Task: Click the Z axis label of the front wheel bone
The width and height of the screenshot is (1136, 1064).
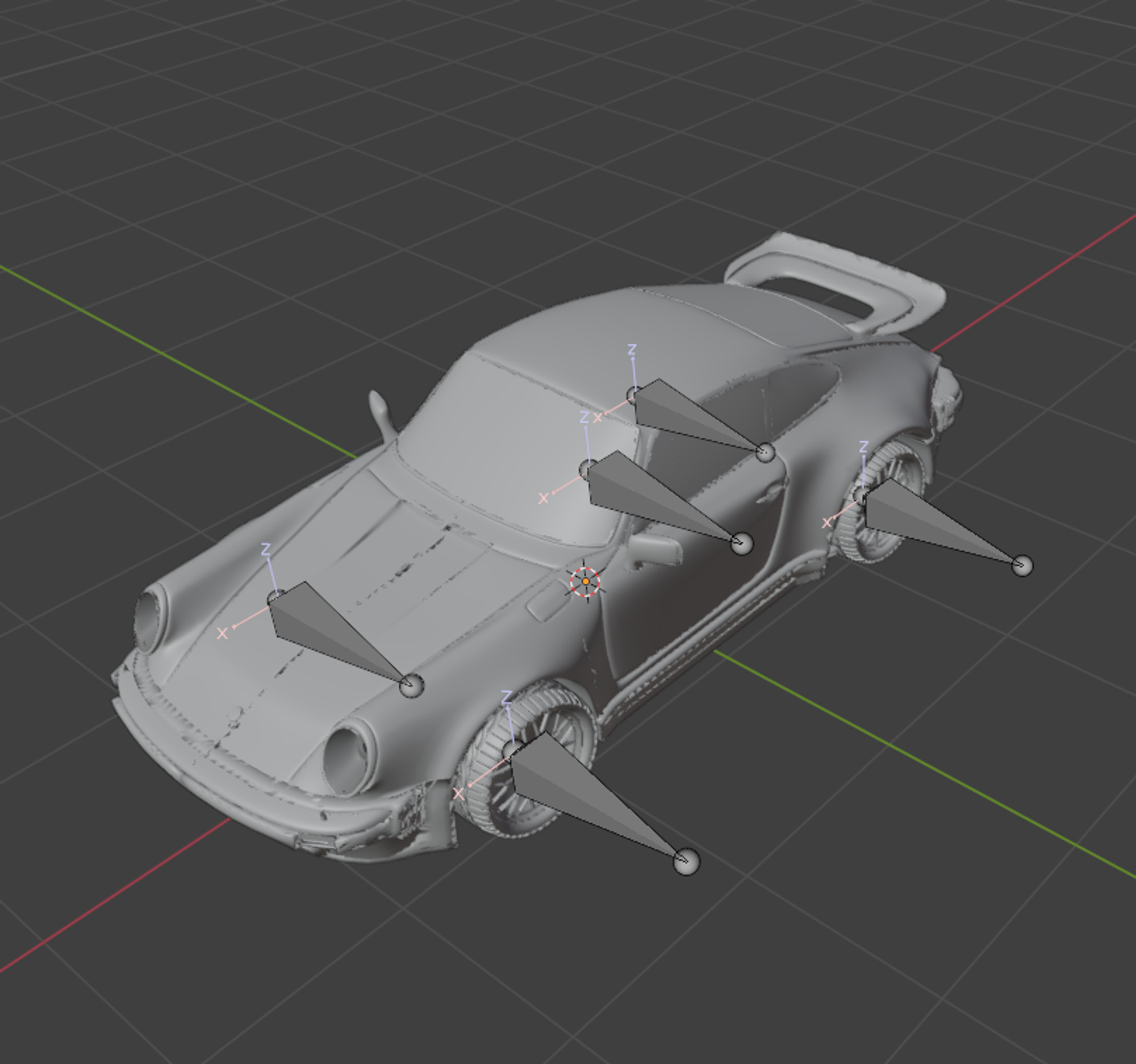Action: (506, 697)
